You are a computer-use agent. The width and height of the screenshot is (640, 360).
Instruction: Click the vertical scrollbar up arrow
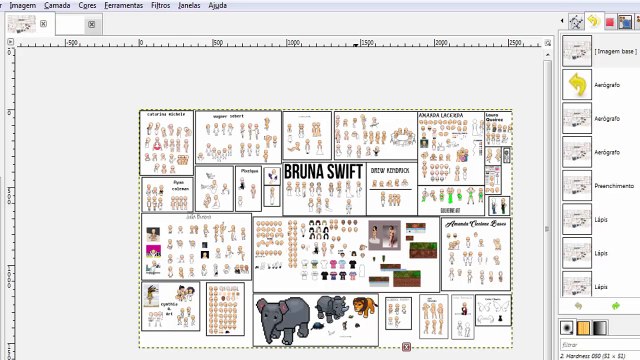point(548,55)
